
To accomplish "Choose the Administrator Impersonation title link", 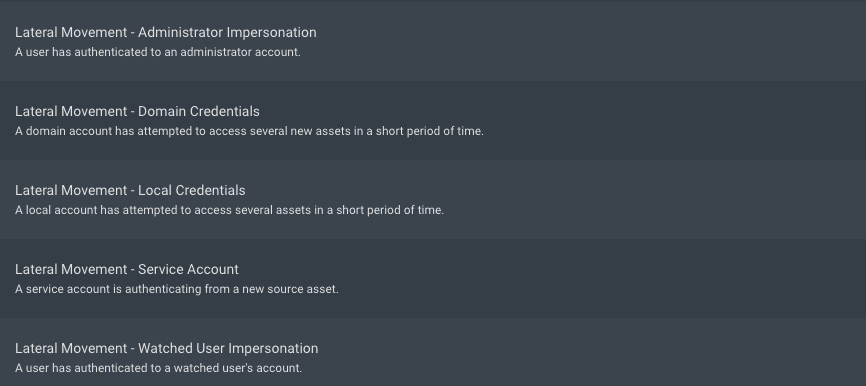I will 166,33.
